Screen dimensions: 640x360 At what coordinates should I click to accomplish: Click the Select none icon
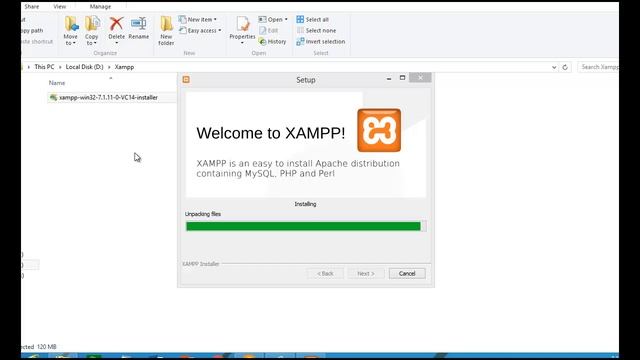click(300, 31)
